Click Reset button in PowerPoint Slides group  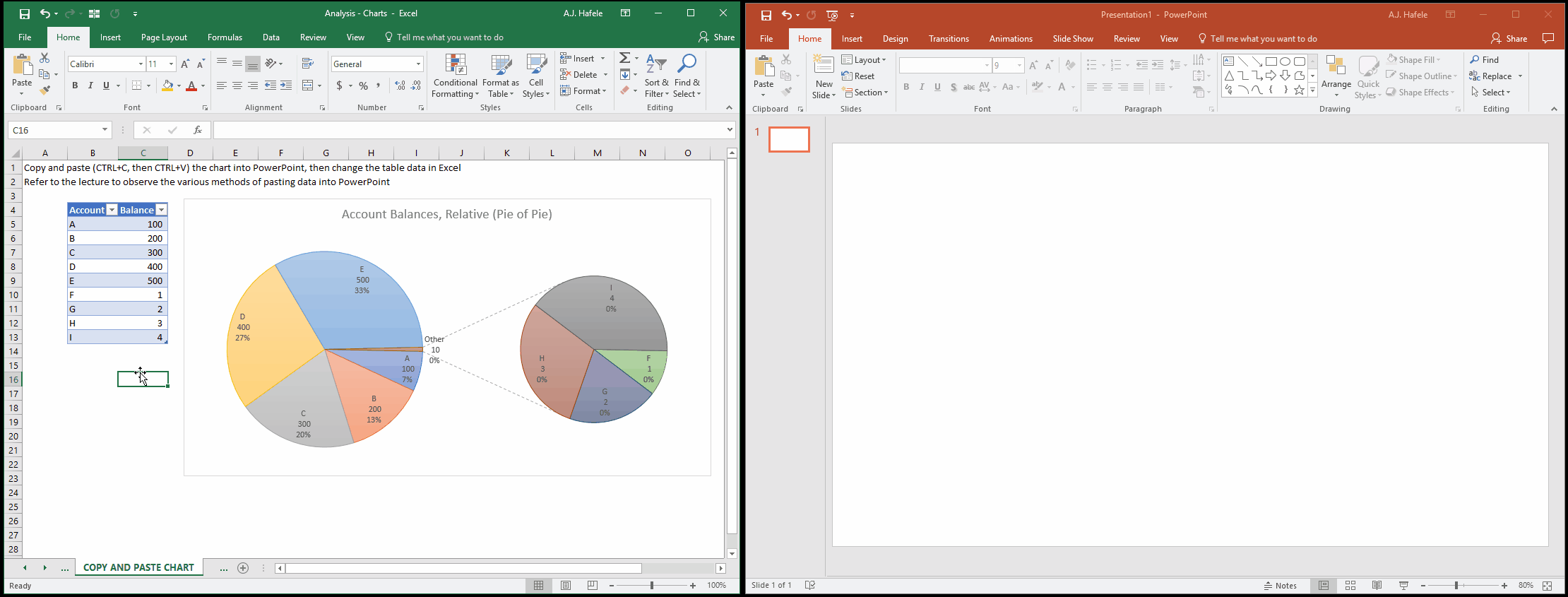point(858,76)
